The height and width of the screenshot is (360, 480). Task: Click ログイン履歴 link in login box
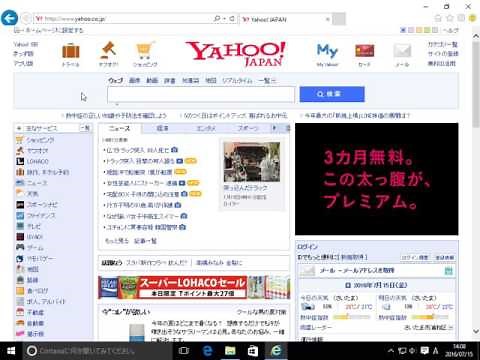pyautogui.click(x=415, y=257)
